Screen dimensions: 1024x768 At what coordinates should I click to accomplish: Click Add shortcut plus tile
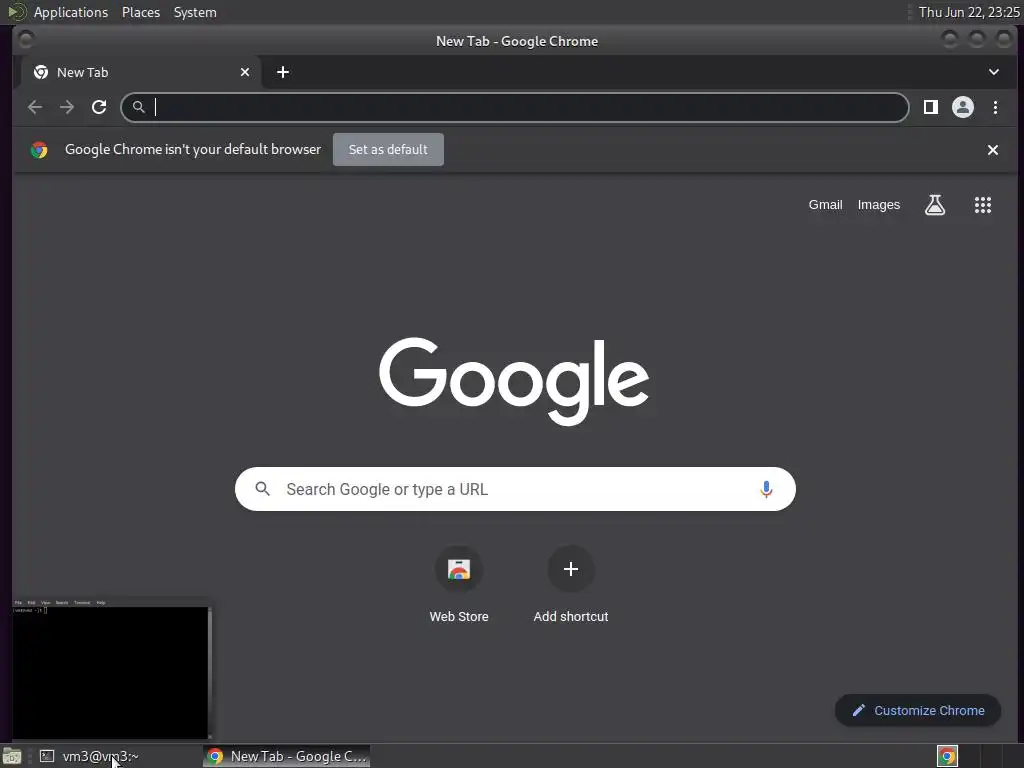pos(571,584)
